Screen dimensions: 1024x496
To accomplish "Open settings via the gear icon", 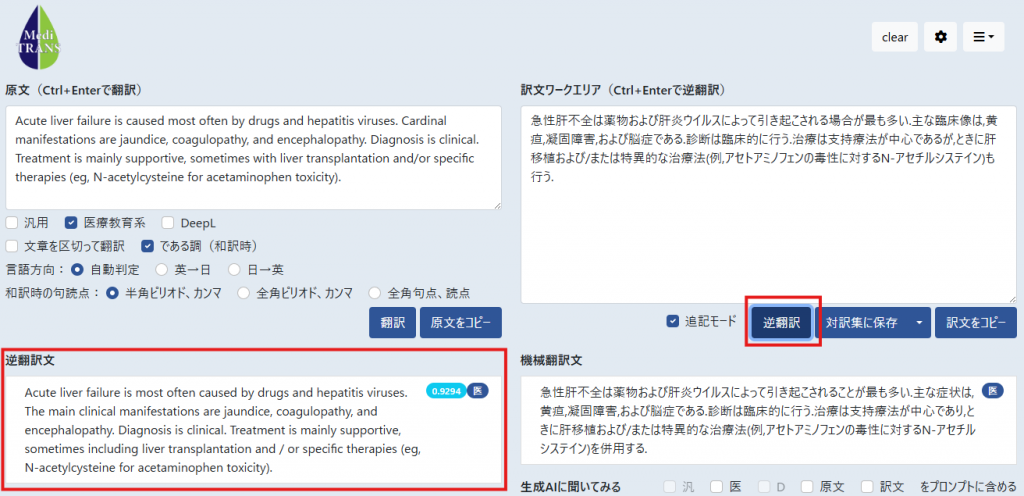I will tap(940, 37).
